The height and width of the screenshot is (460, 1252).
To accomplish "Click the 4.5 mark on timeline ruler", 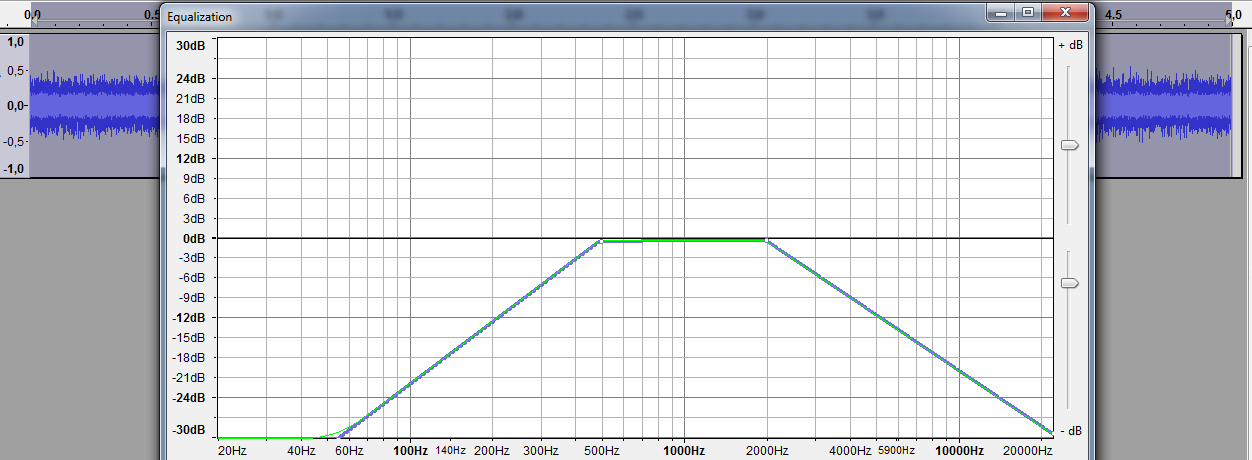I will click(x=1112, y=15).
